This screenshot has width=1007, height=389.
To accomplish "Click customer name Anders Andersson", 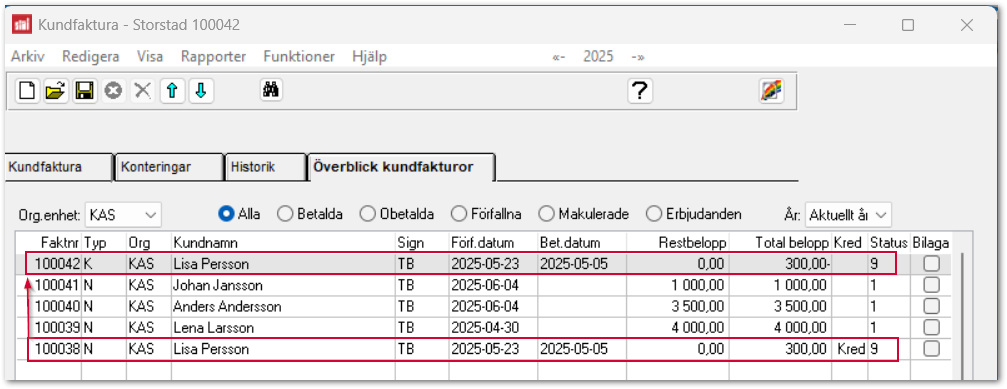I will pos(227,306).
